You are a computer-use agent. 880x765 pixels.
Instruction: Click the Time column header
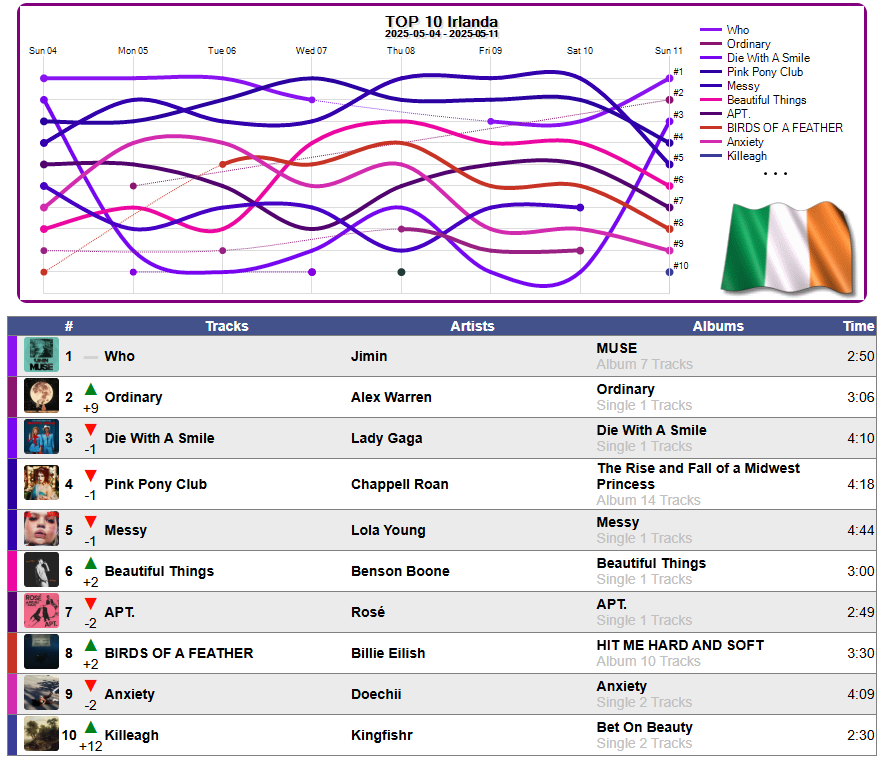pyautogui.click(x=858, y=326)
